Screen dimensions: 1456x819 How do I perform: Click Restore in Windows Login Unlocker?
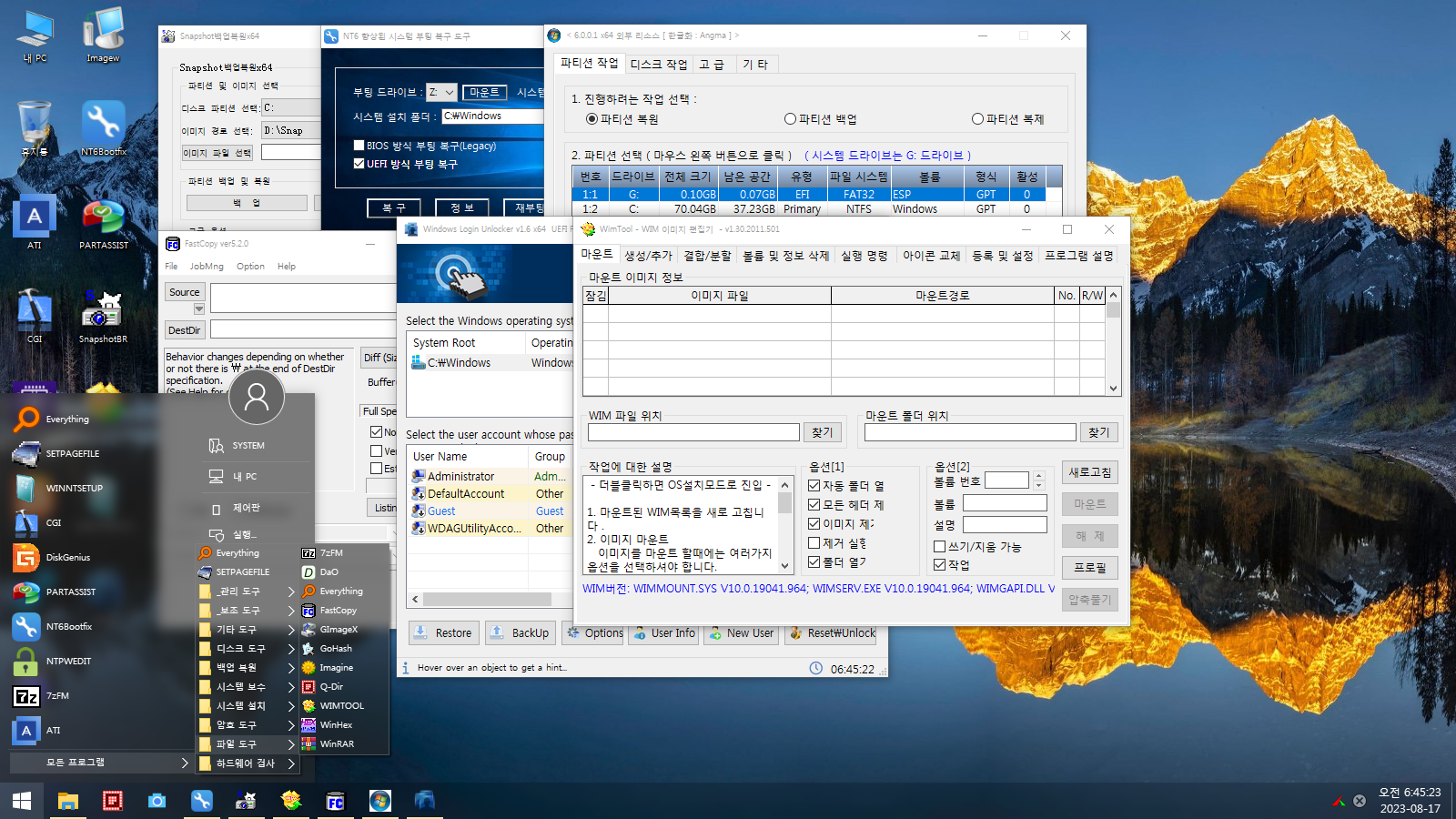pos(445,633)
